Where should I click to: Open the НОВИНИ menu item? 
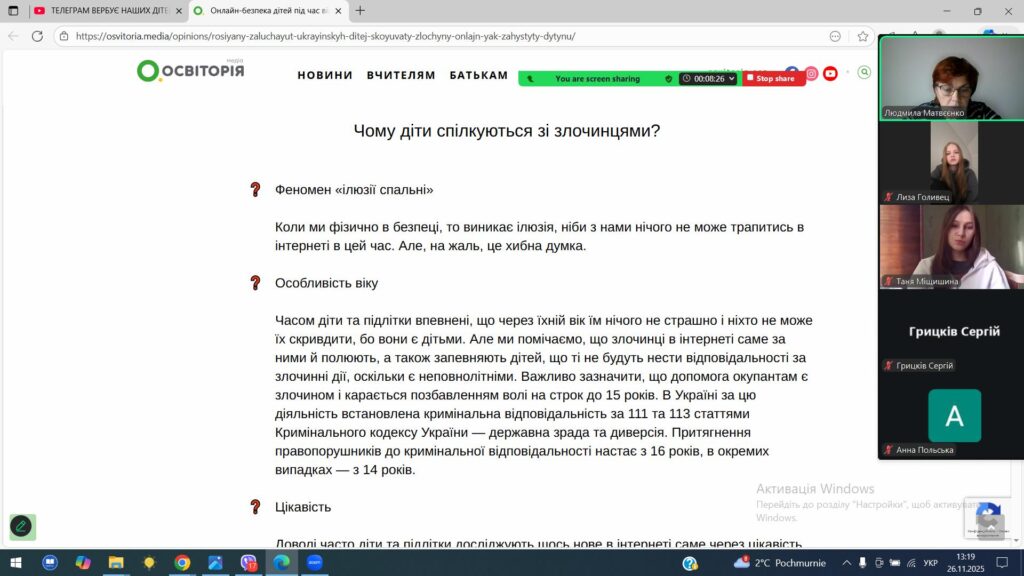[x=325, y=75]
